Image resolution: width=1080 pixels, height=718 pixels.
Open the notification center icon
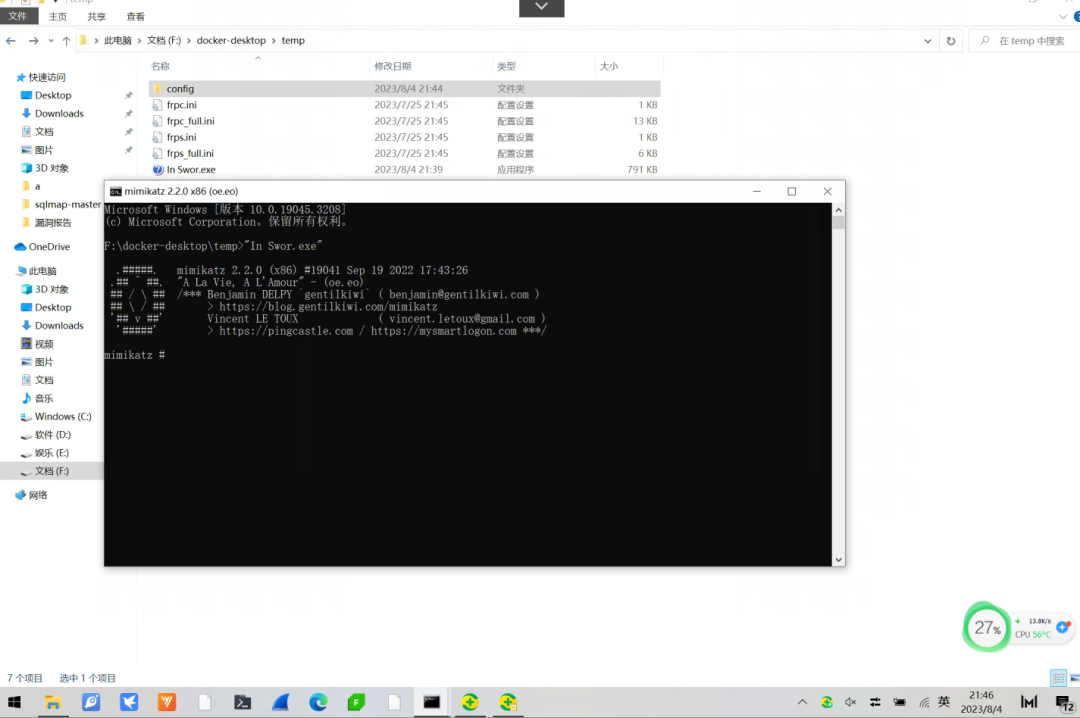(1064, 703)
